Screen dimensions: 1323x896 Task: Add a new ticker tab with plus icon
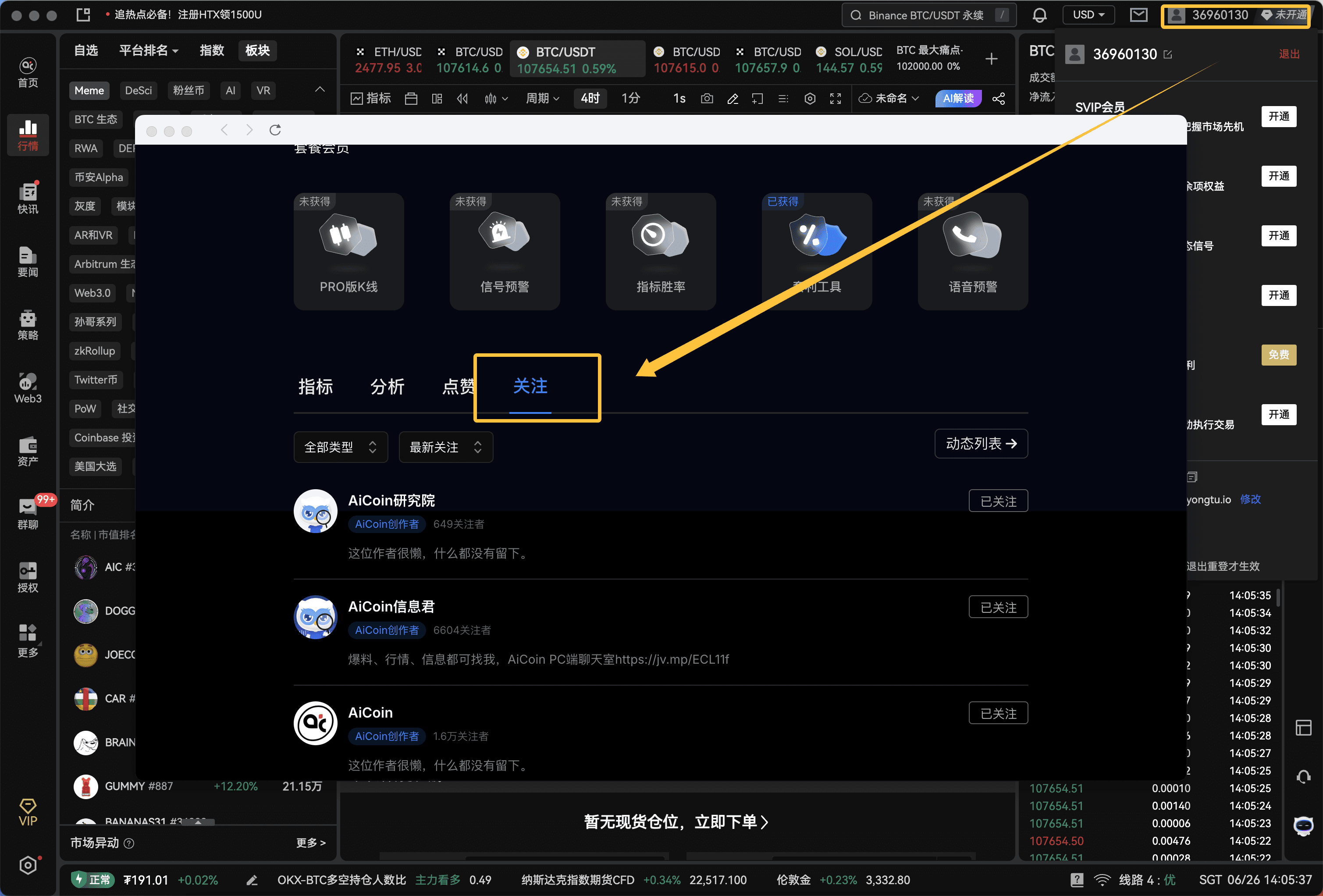[991, 59]
